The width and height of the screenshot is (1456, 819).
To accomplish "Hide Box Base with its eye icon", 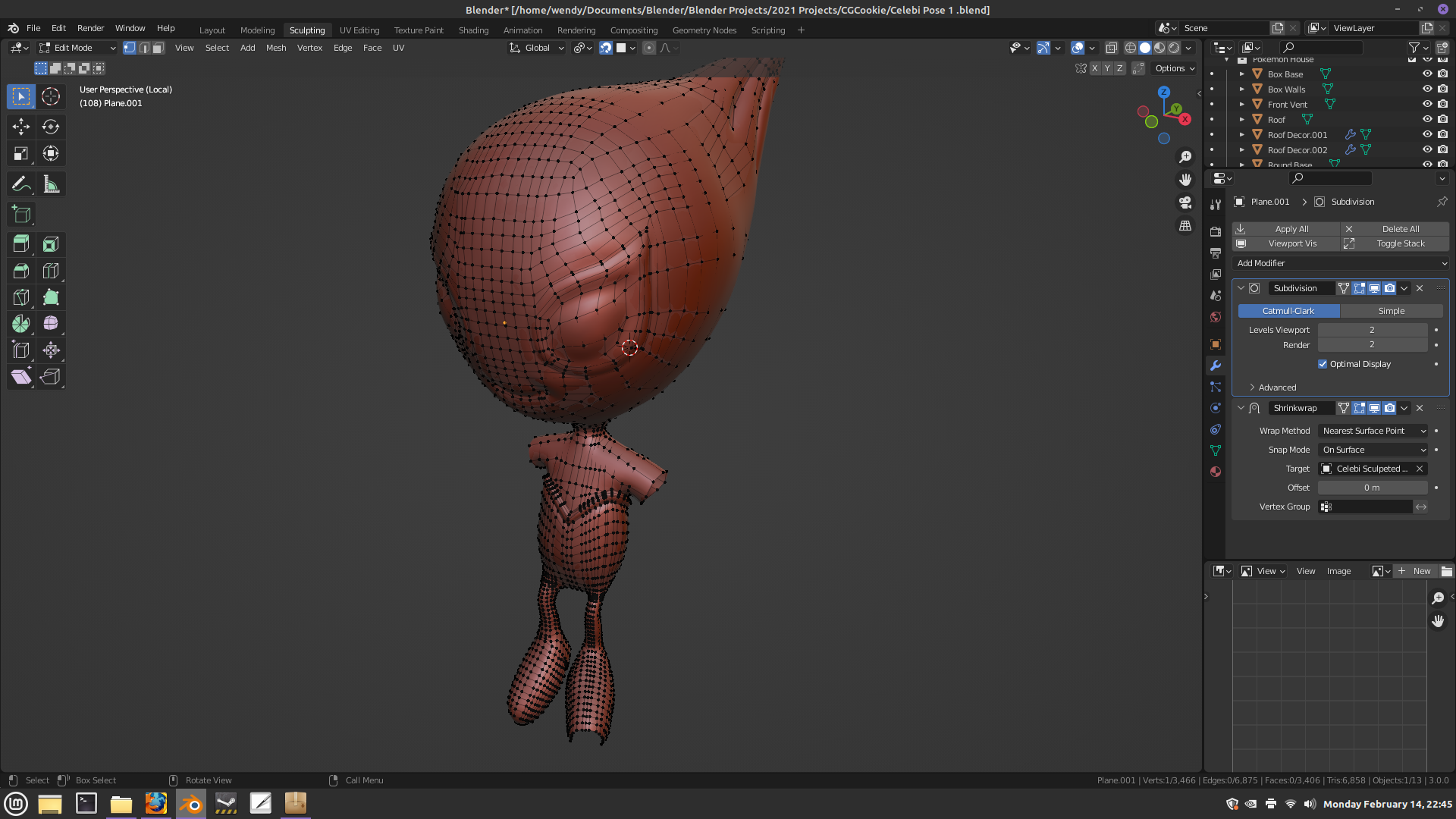I will click(1426, 74).
